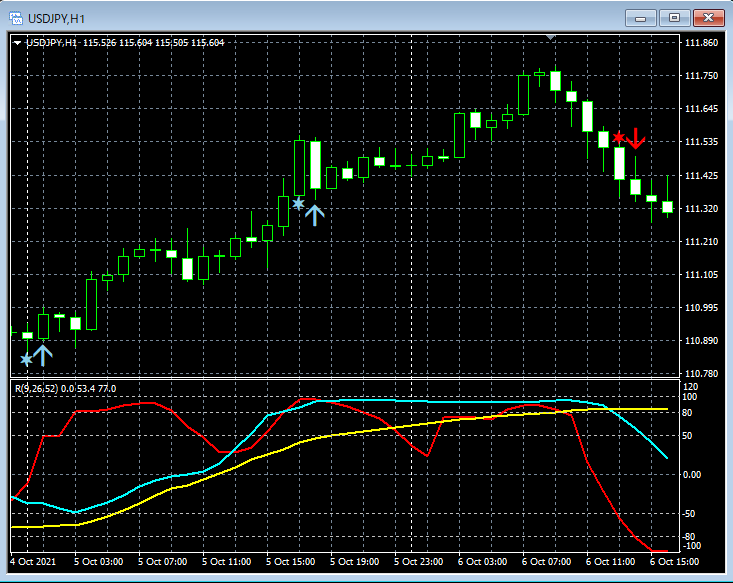Click the blue up arrow near 5 Oct 15:00
This screenshot has width=733, height=583.
pyautogui.click(x=315, y=214)
